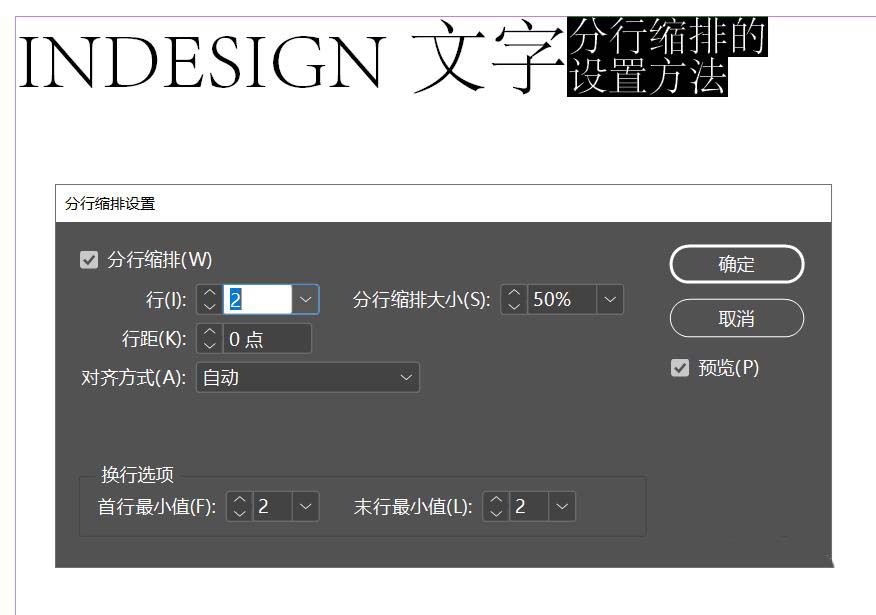Viewport: 876px width, 615px height.
Task: Toggle the 分行缩排(W) checkbox
Action: (x=89, y=260)
